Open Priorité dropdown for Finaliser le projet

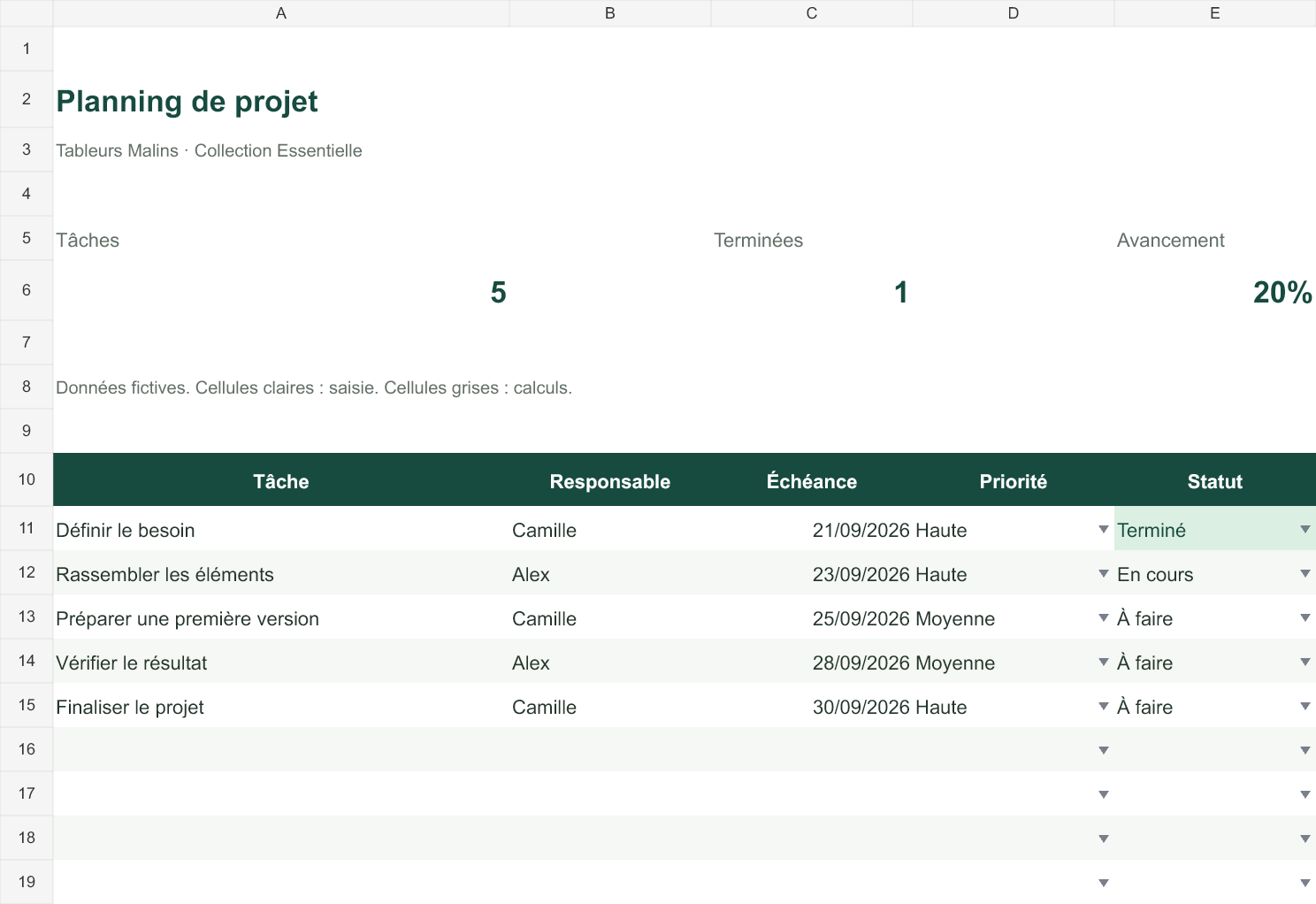tap(1103, 706)
